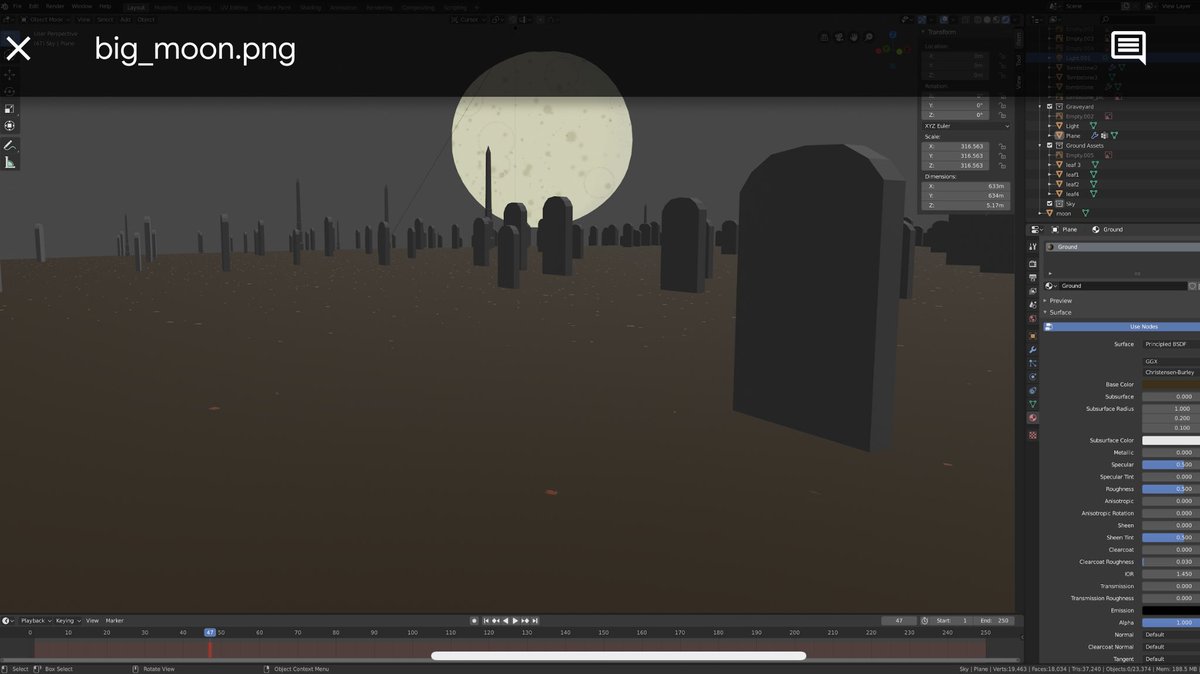Collapse the Ground Assets collection in outliner
1200x674 pixels.
point(1041,145)
